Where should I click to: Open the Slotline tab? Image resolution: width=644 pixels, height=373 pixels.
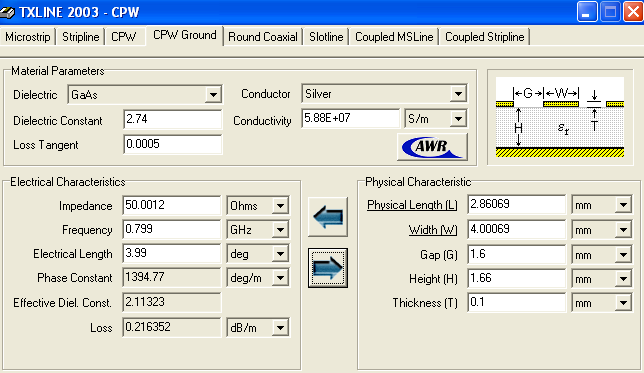[x=326, y=37]
